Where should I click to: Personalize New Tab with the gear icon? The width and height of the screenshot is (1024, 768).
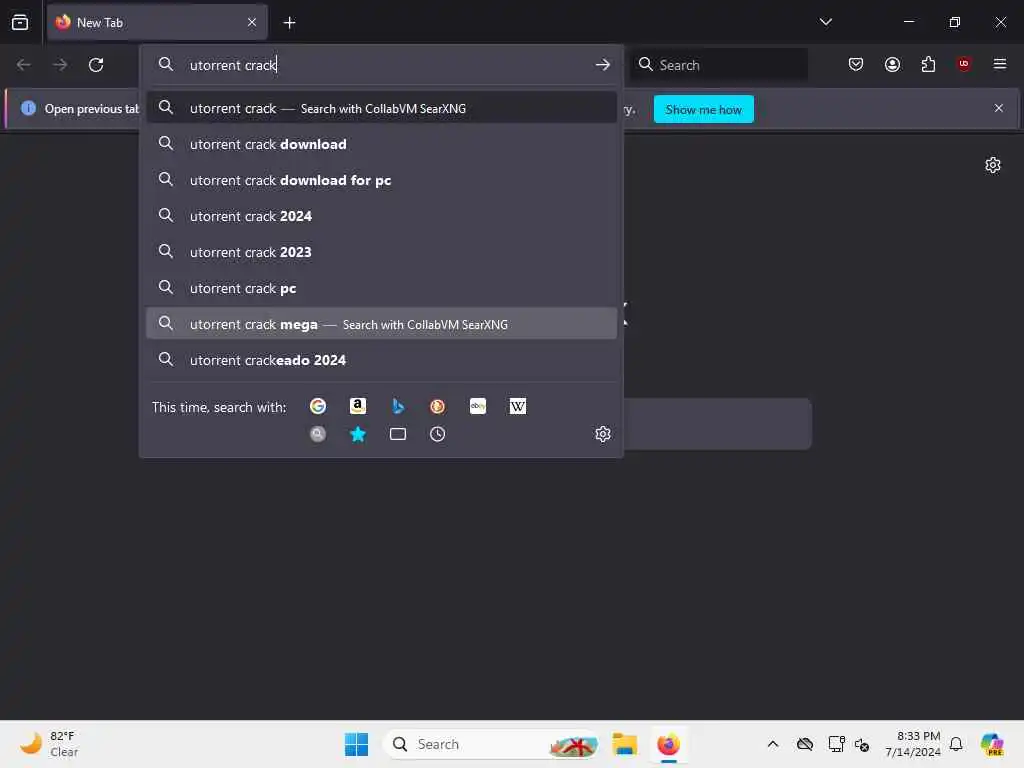(993, 165)
